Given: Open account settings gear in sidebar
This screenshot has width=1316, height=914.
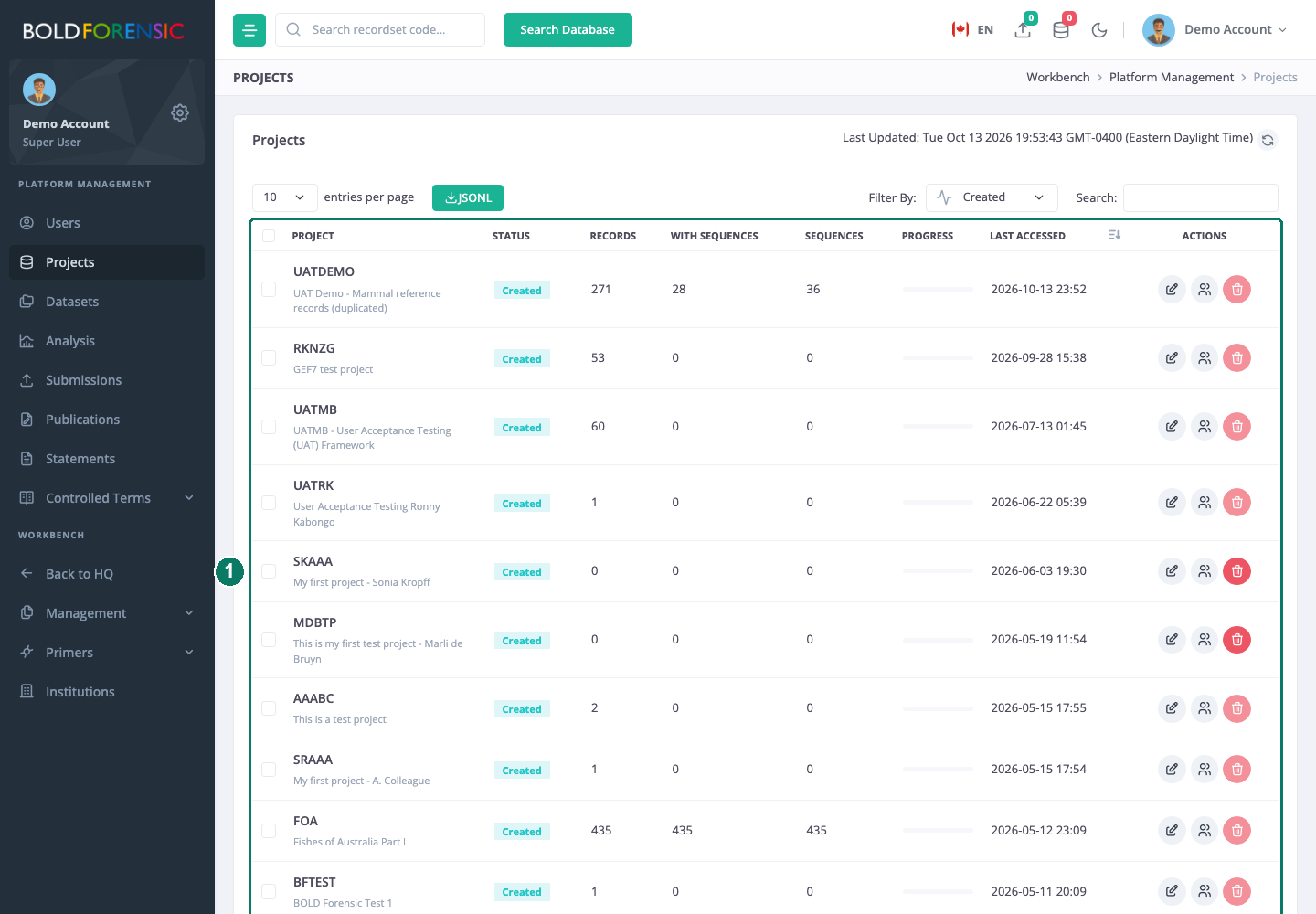Looking at the screenshot, I should tap(180, 112).
